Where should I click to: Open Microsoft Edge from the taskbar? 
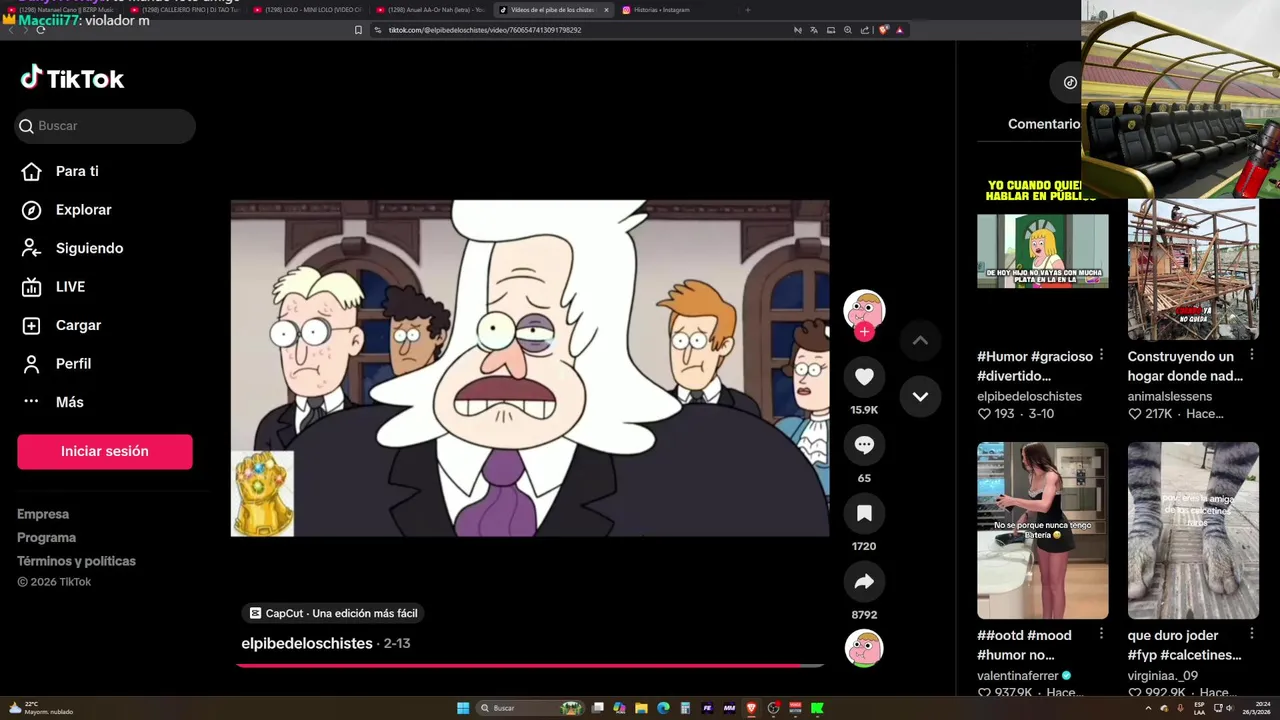coord(663,708)
